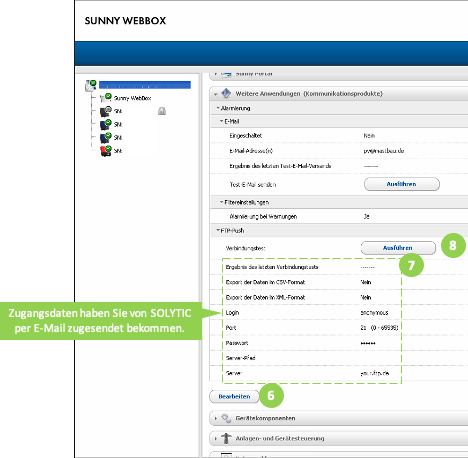Click the Test-E-Mail senden label
This screenshot has height=458, width=468.
pyautogui.click(x=253, y=184)
